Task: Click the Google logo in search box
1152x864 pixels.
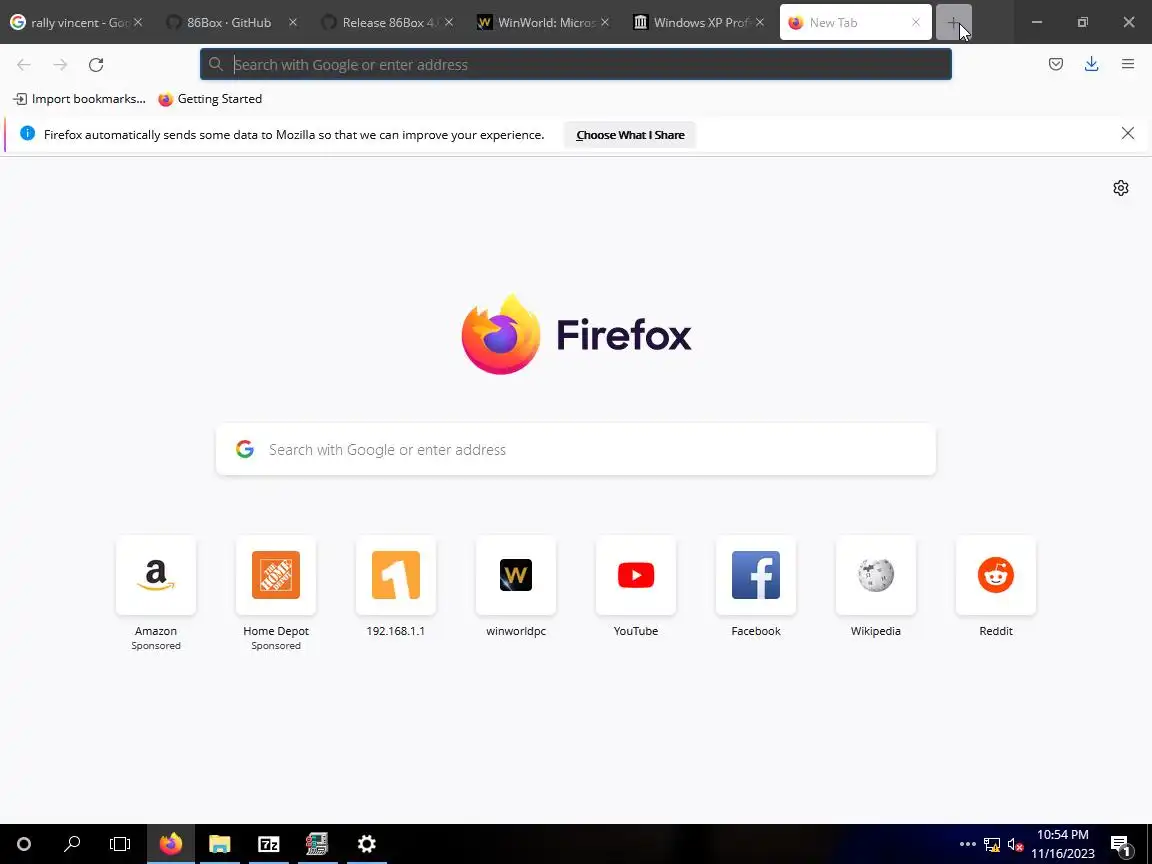Action: click(245, 450)
